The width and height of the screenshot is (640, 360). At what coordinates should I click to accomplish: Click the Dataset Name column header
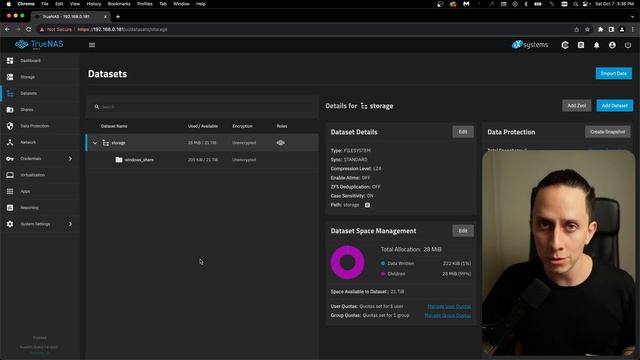tap(114, 126)
